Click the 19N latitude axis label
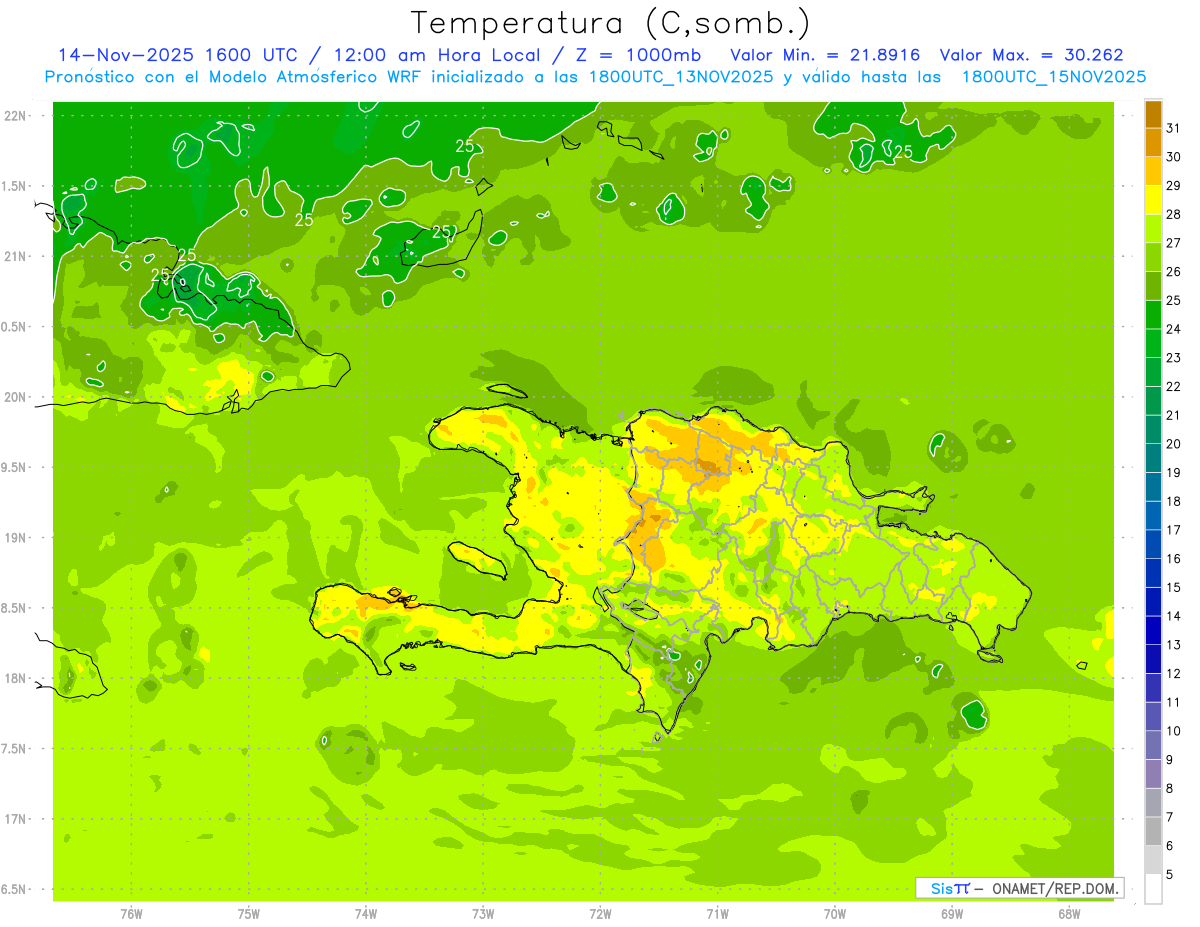The image size is (1200, 927). [x=16, y=538]
